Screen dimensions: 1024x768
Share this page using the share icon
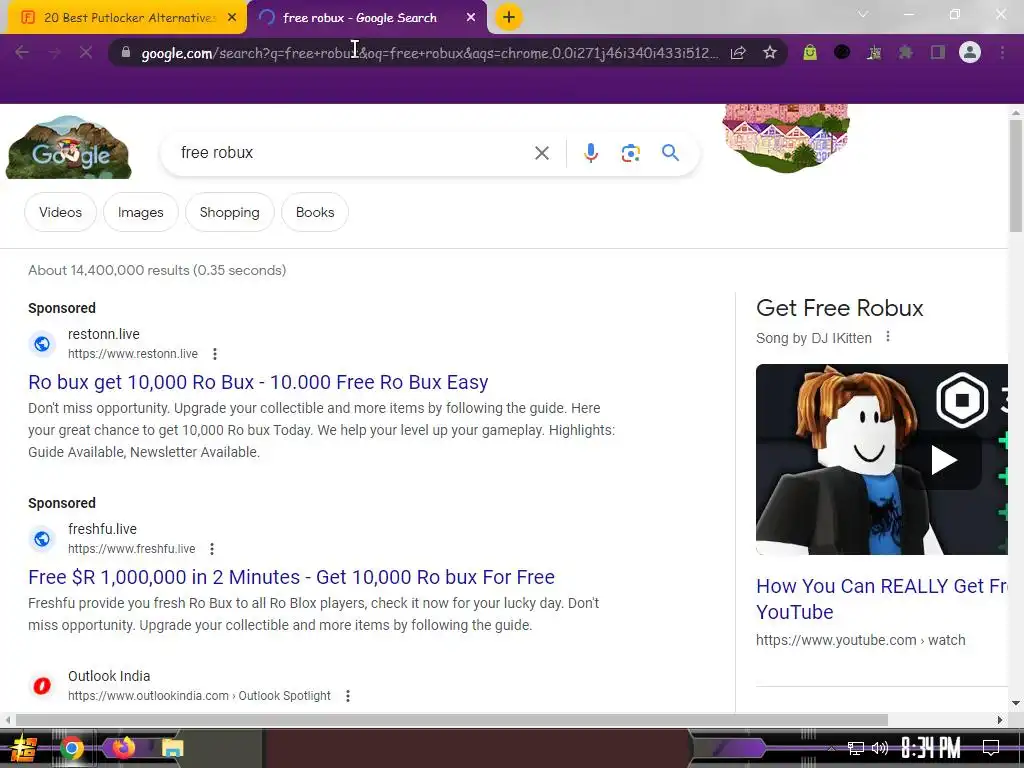738,53
